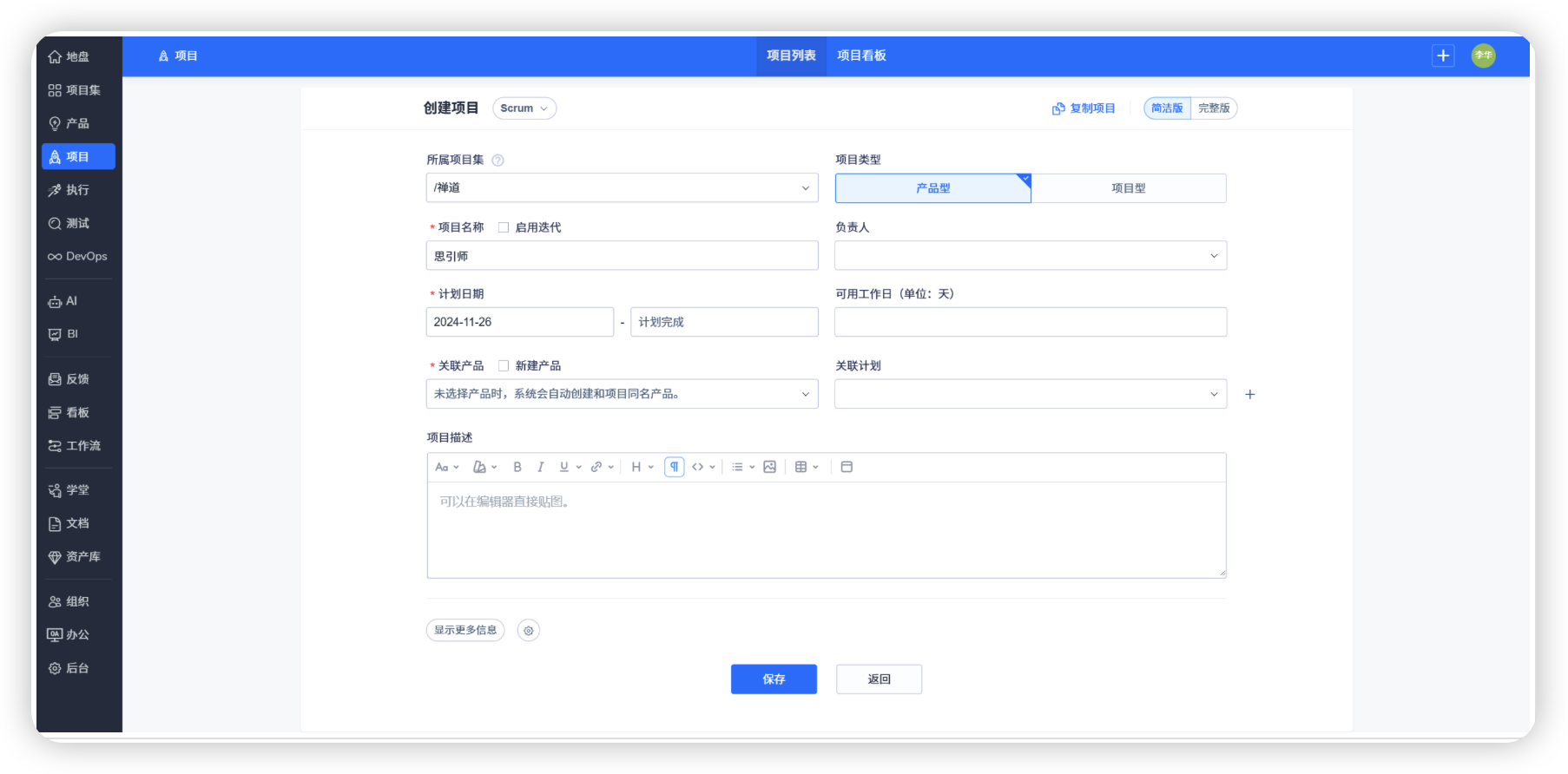Image resolution: width=1568 pixels, height=774 pixels.
Task: Click the 保存 button
Action: [774, 679]
